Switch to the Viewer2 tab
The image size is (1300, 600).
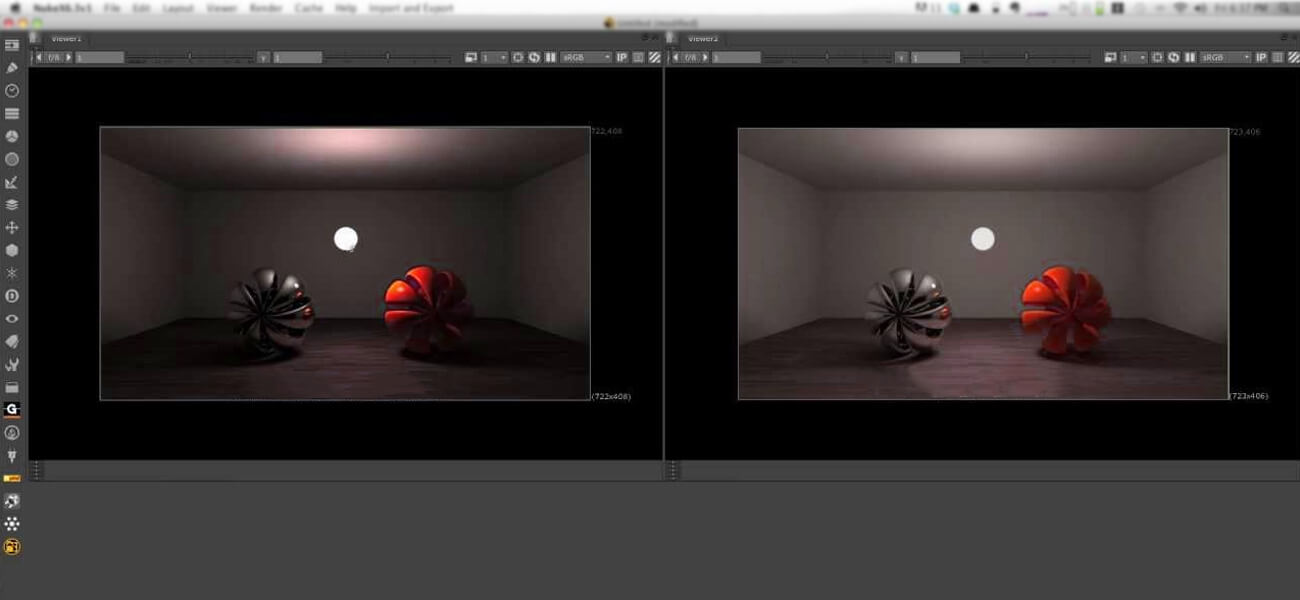coord(702,39)
